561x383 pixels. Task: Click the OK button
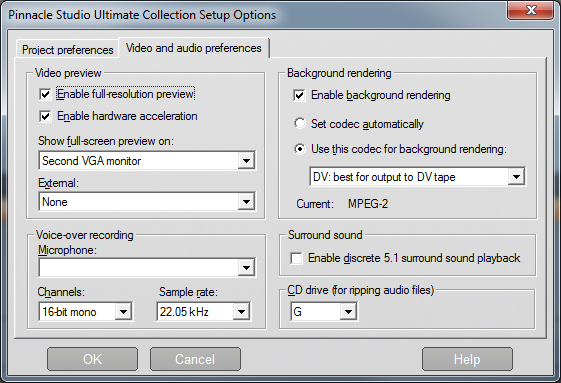click(x=92, y=359)
